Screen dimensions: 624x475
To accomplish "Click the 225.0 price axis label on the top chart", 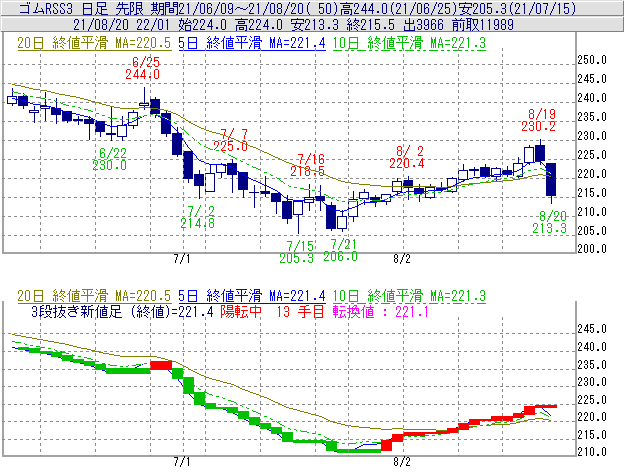I will coord(592,154).
